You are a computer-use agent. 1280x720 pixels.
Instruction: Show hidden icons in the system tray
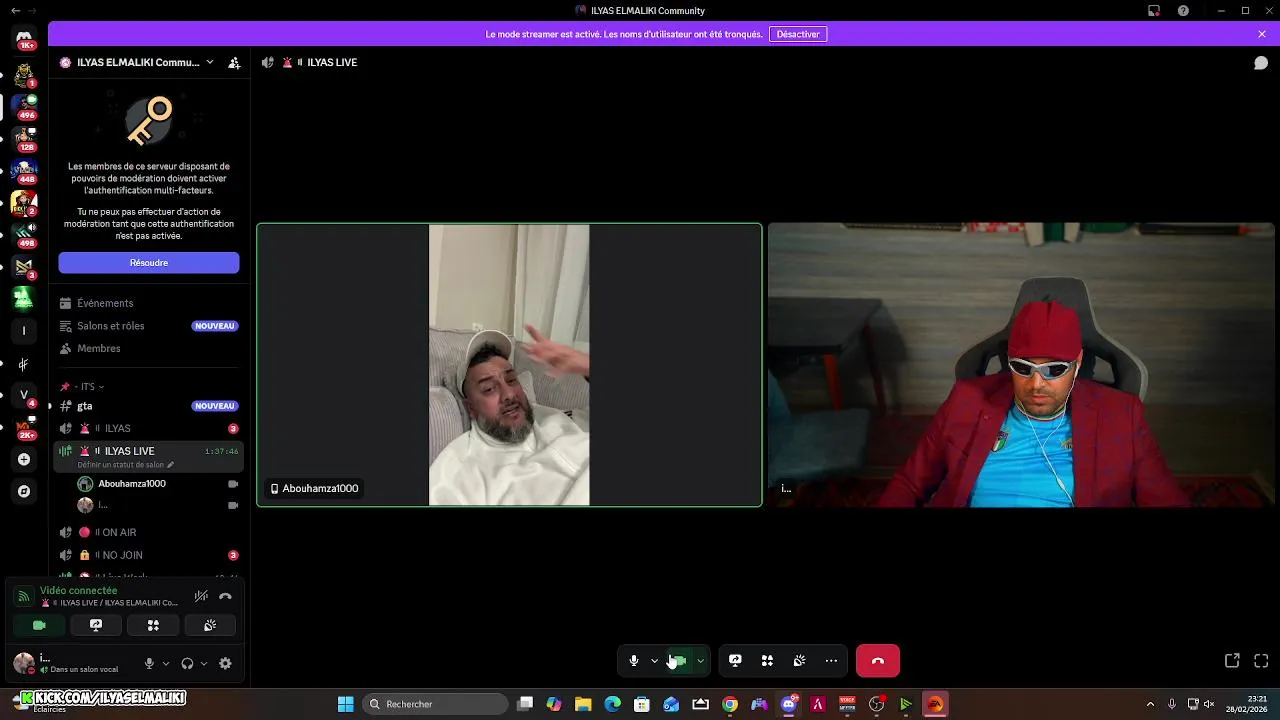(x=1150, y=704)
